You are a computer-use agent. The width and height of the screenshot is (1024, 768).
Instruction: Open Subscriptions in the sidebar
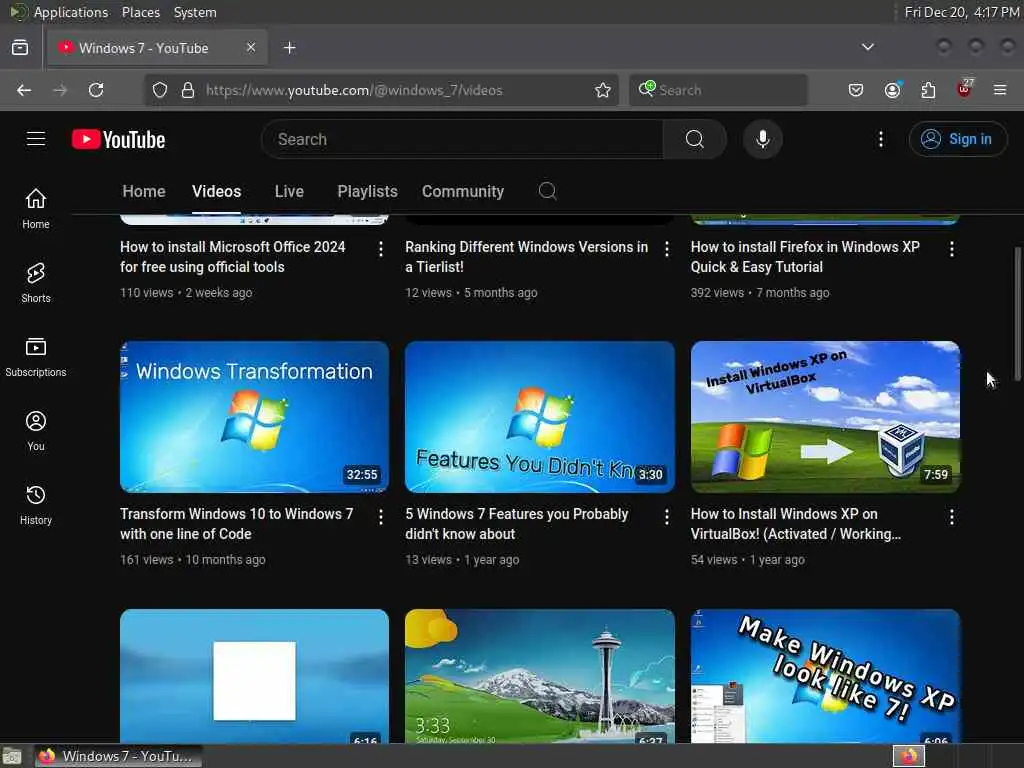[36, 357]
